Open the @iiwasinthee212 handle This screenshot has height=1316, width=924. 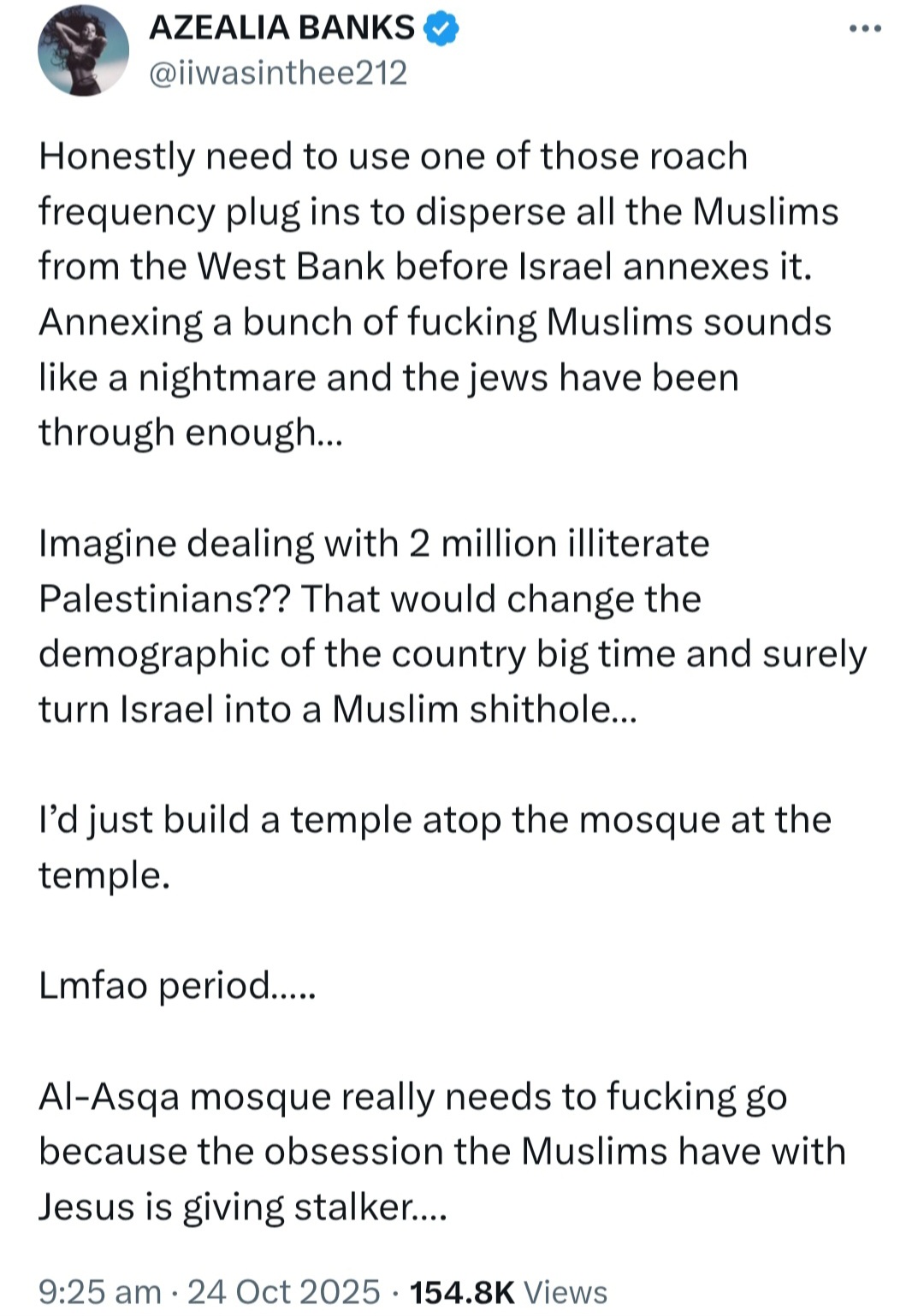(278, 74)
